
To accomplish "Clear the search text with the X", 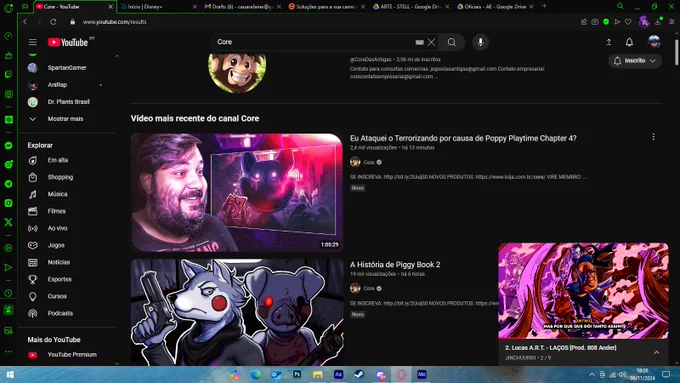I will [x=431, y=42].
